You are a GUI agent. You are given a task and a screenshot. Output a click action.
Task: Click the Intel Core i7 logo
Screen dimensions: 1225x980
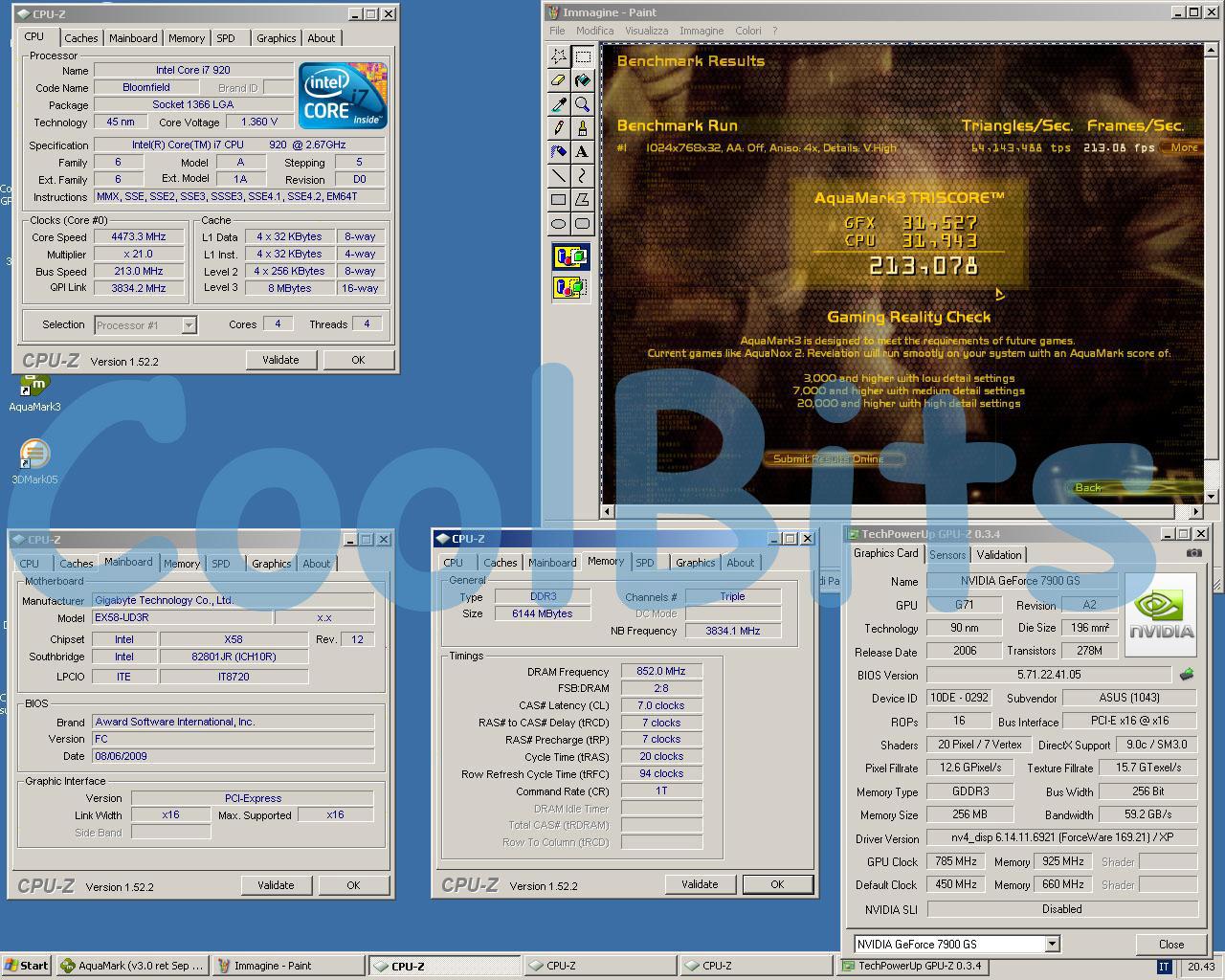click(x=343, y=96)
